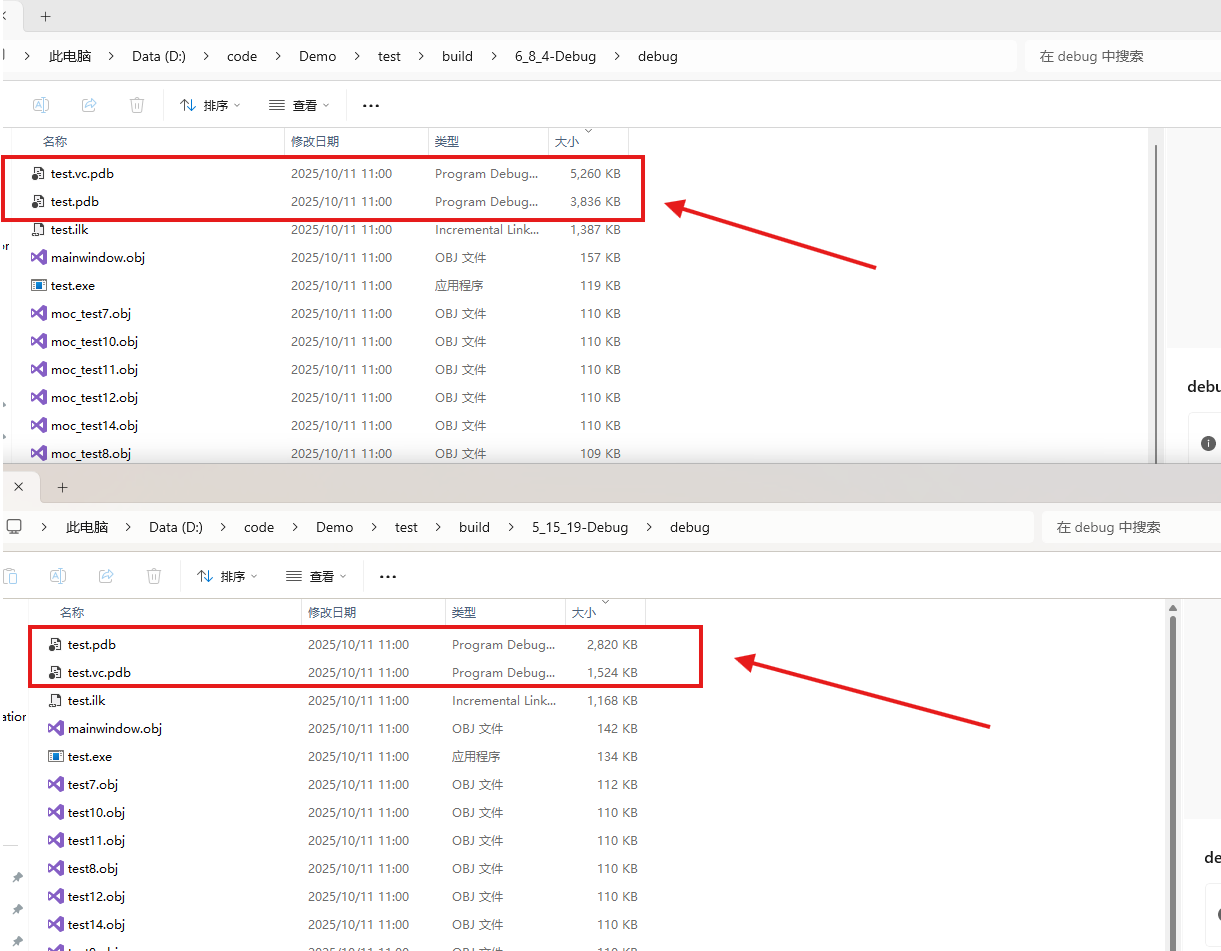Go to the 5_15_19-Debug breadcrumb folder

(x=580, y=527)
